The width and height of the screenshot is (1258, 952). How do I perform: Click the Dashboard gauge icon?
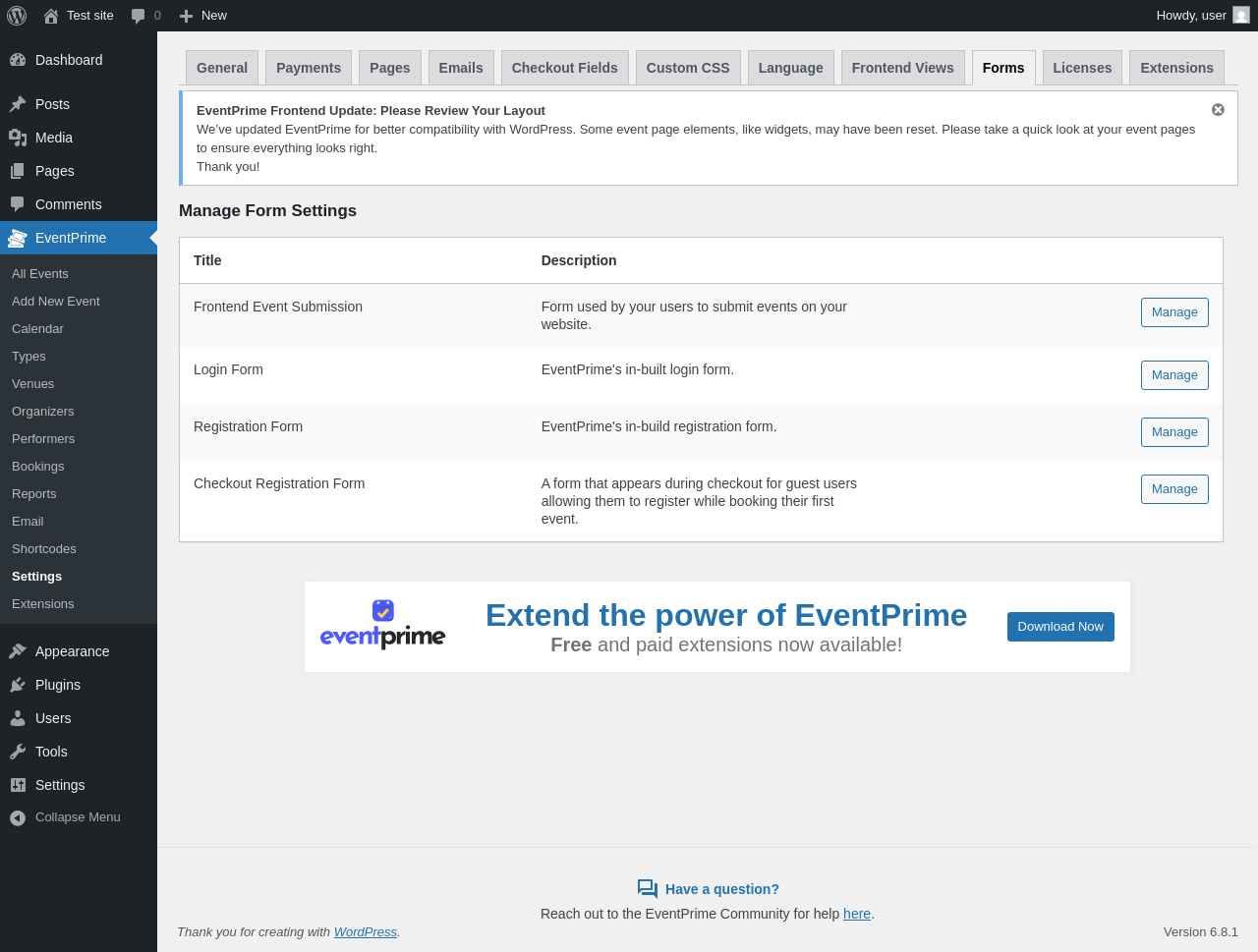(18, 60)
